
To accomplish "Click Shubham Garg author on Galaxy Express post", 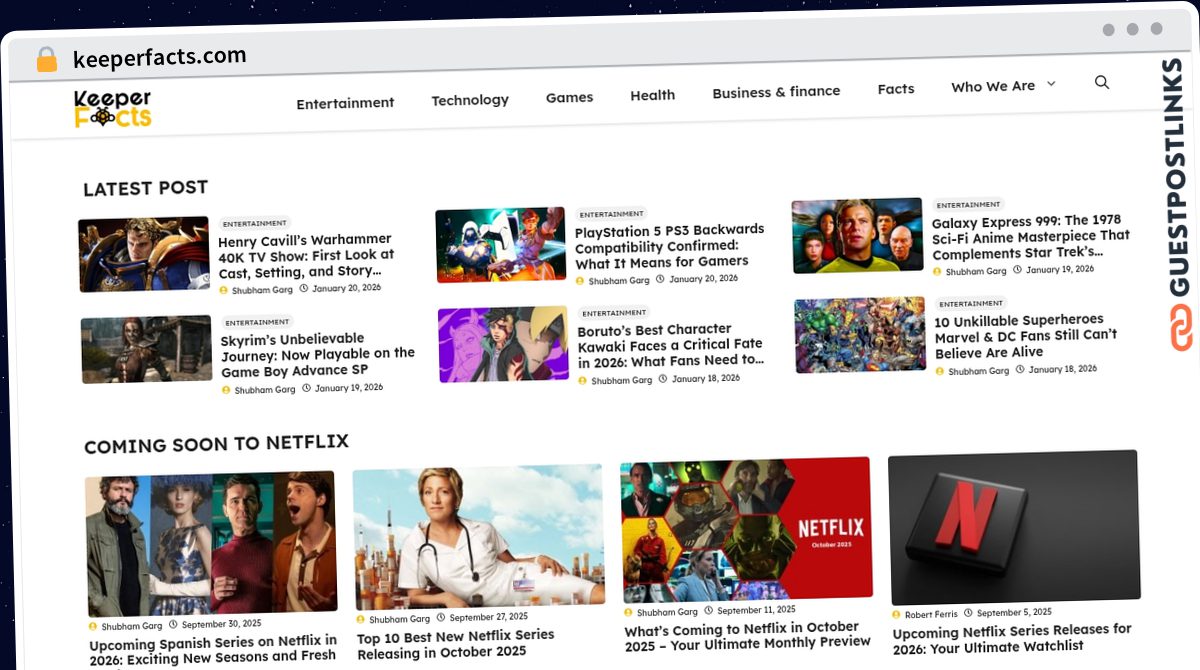I will (x=976, y=271).
